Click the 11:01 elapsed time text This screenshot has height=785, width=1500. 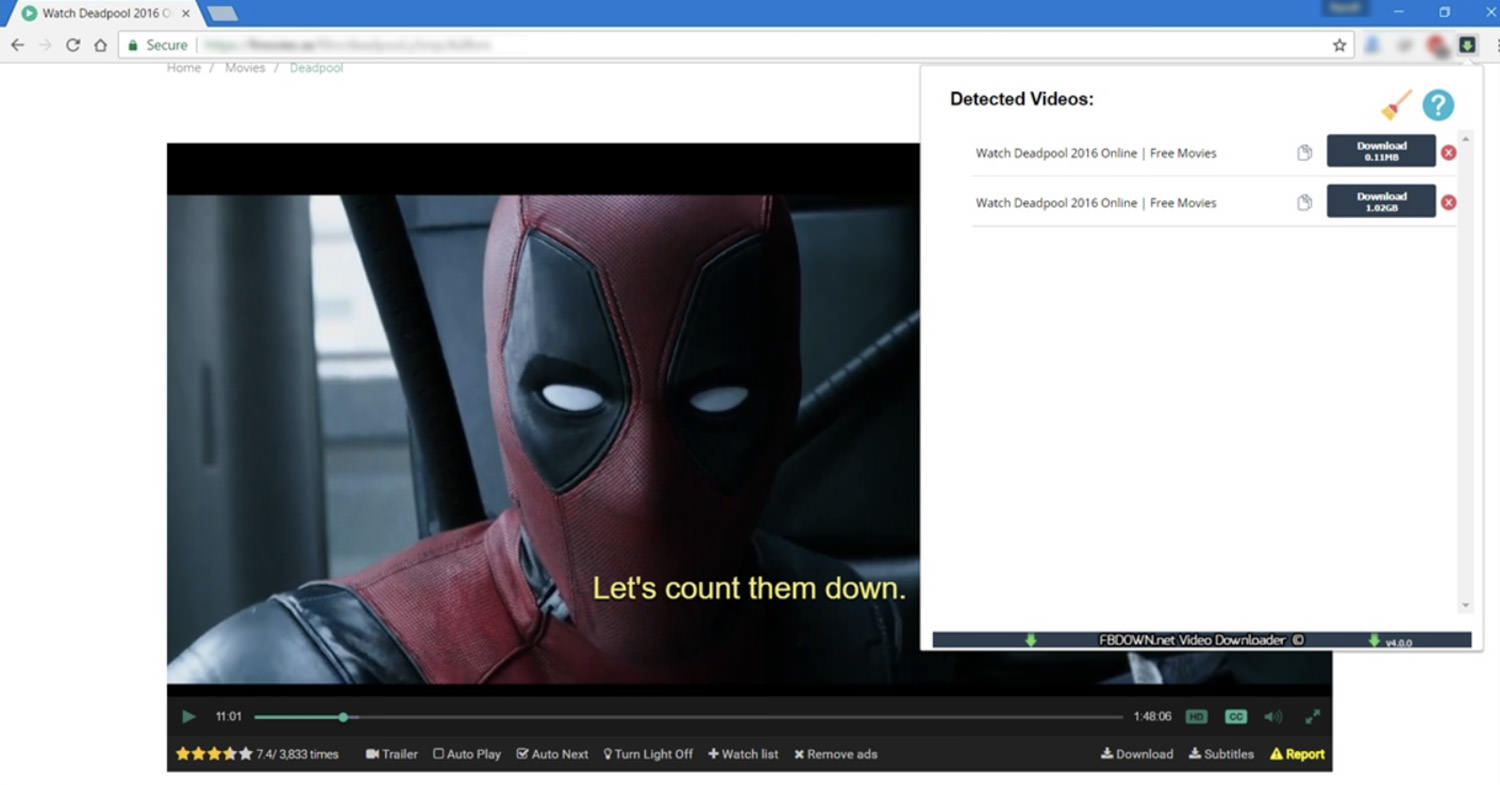[229, 716]
